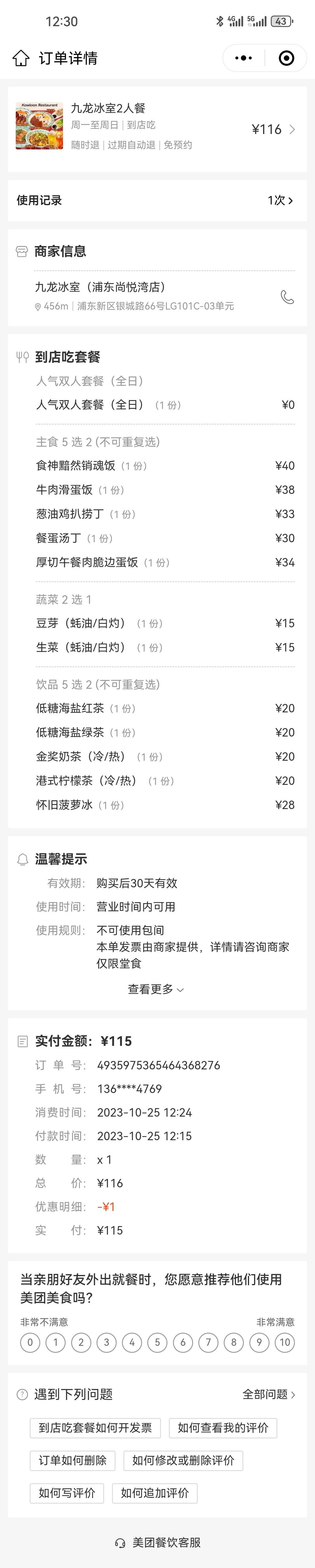The height and width of the screenshot is (1568, 315).
Task: Select rating 5 on the survey
Action: click(157, 1342)
